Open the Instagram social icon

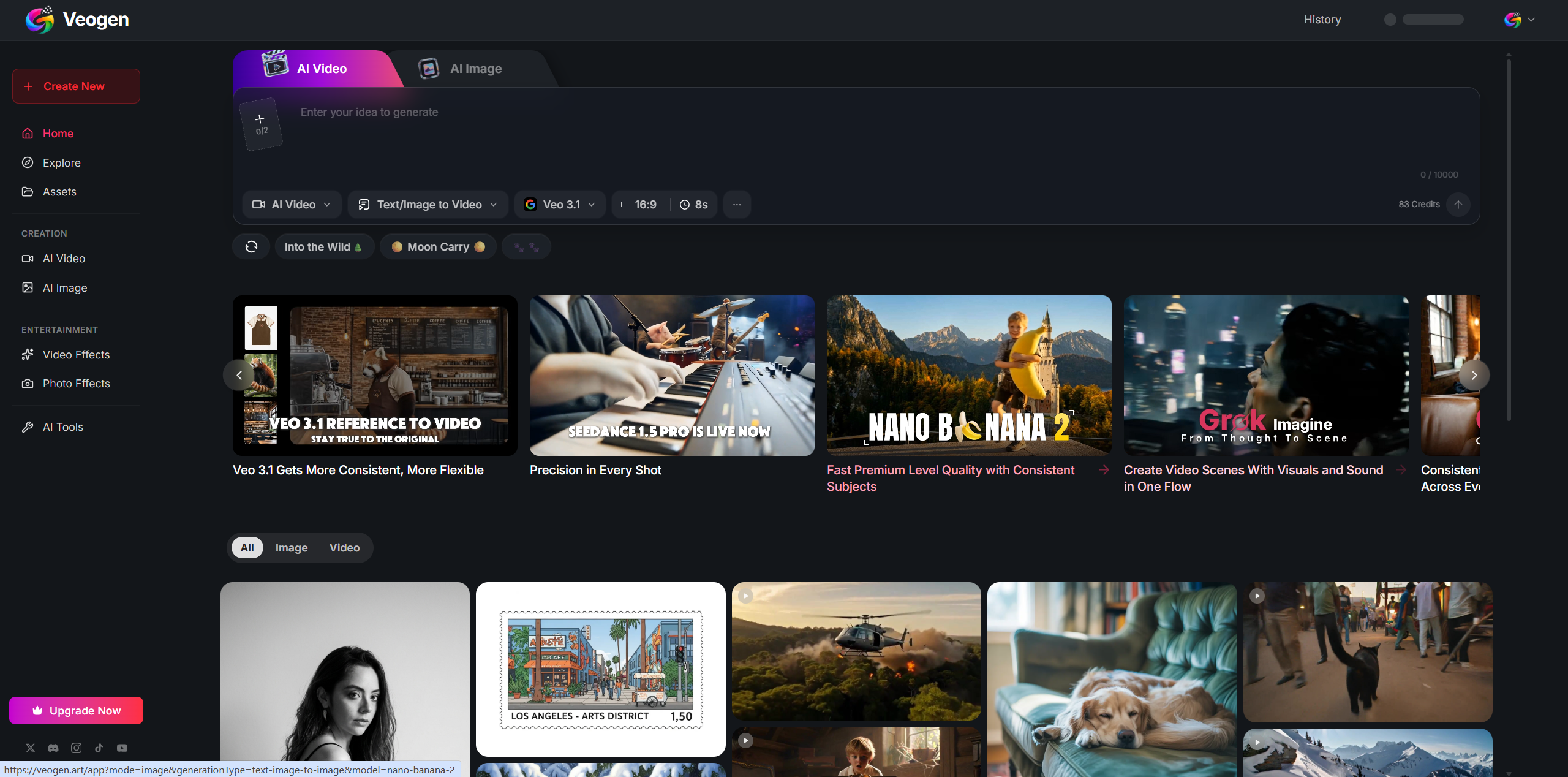(x=76, y=748)
